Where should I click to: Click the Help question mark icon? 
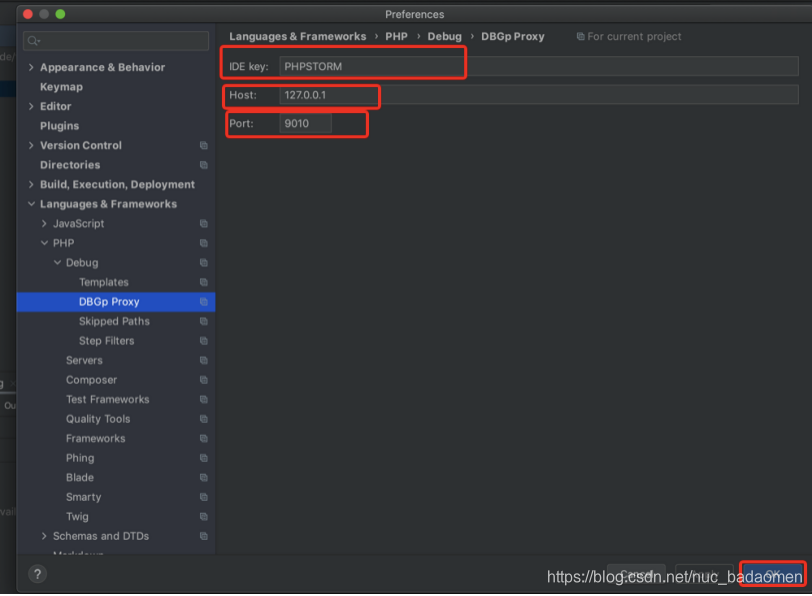37,573
